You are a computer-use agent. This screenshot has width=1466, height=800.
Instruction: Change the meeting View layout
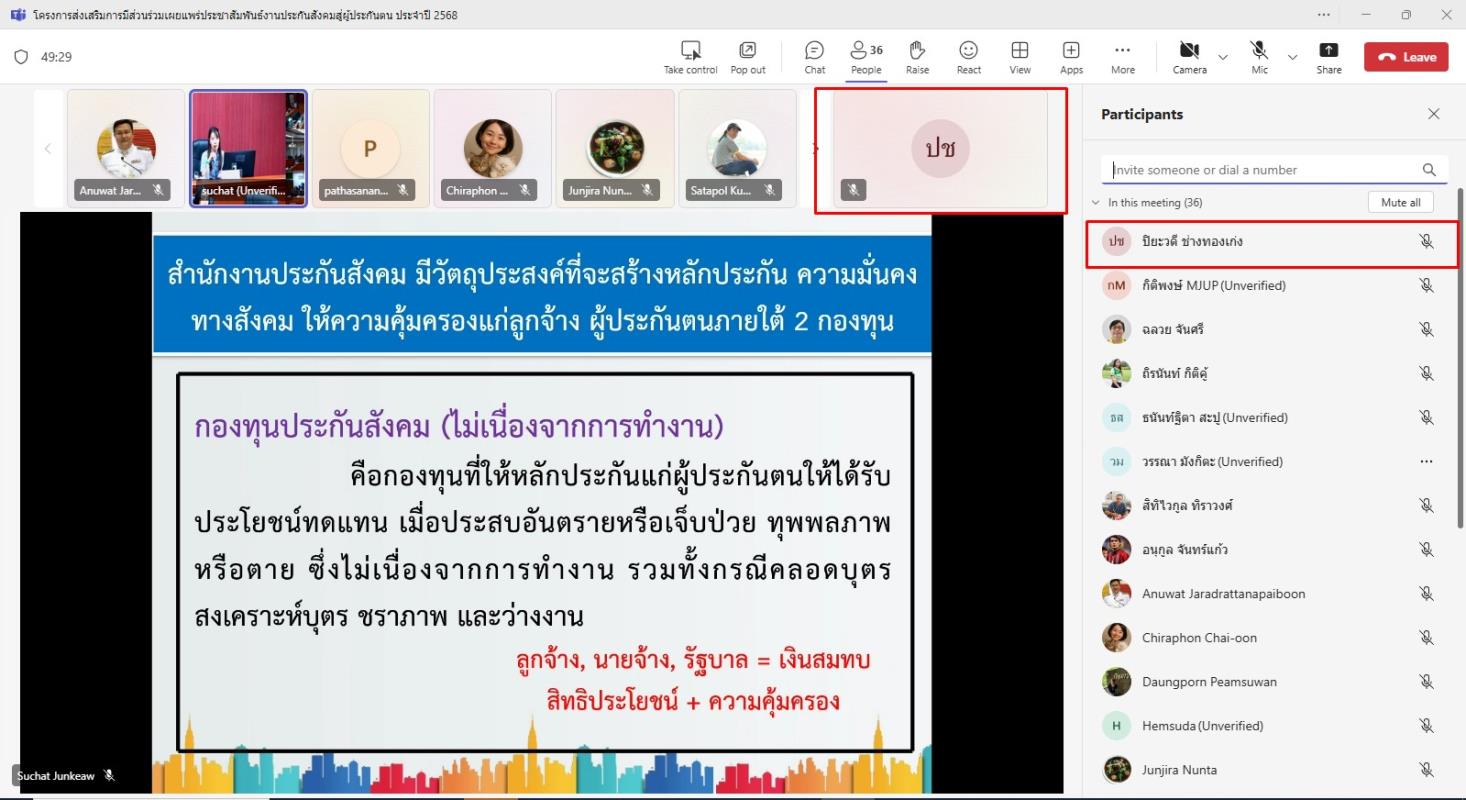pyautogui.click(x=1020, y=57)
